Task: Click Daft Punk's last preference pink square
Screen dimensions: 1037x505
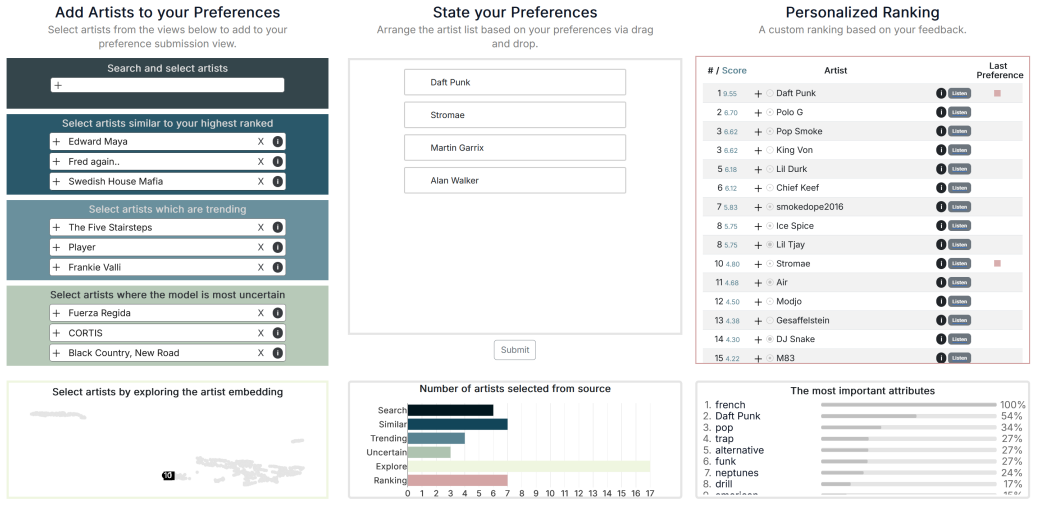Action: pos(997,93)
